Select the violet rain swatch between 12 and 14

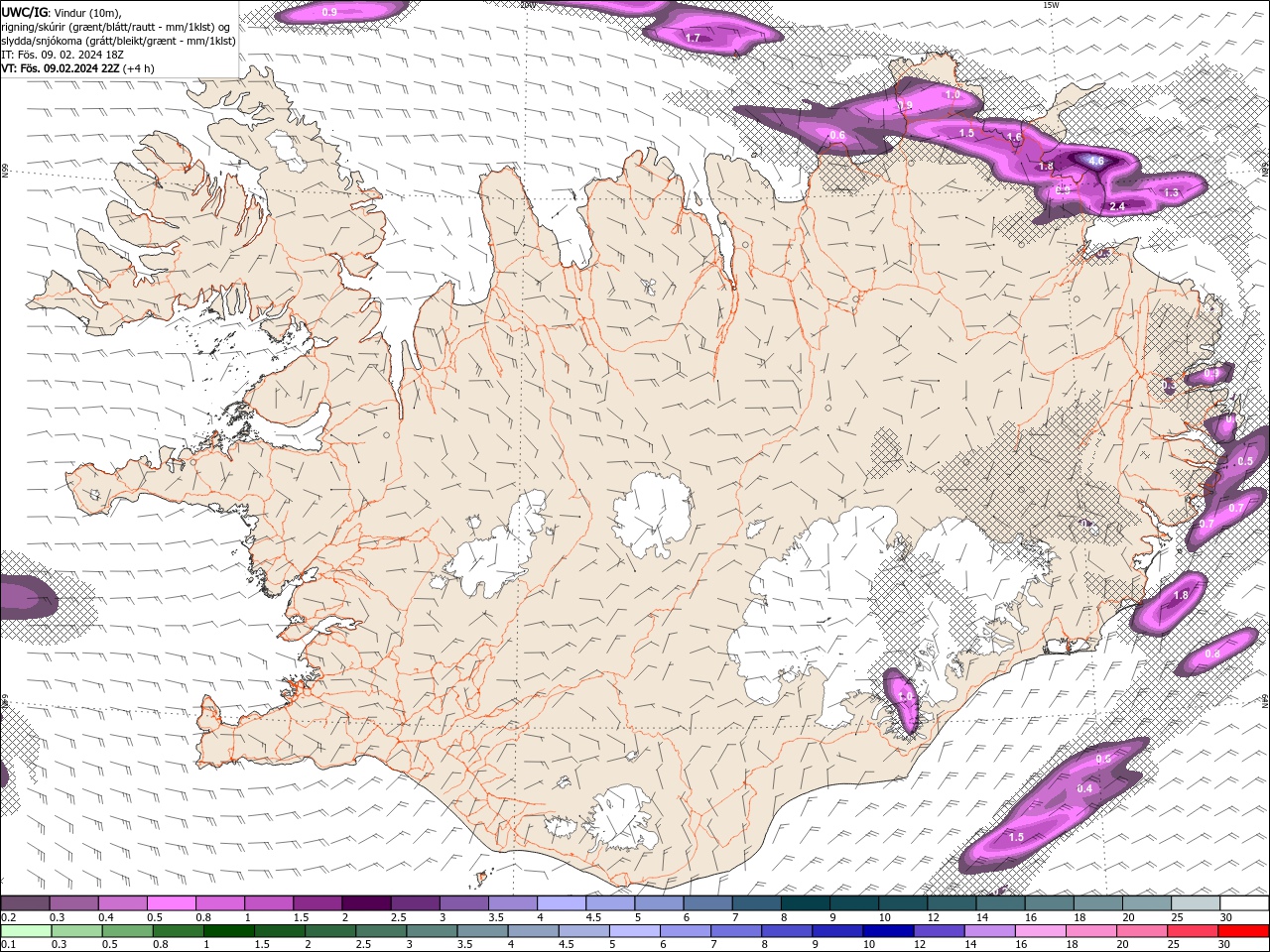(938, 931)
